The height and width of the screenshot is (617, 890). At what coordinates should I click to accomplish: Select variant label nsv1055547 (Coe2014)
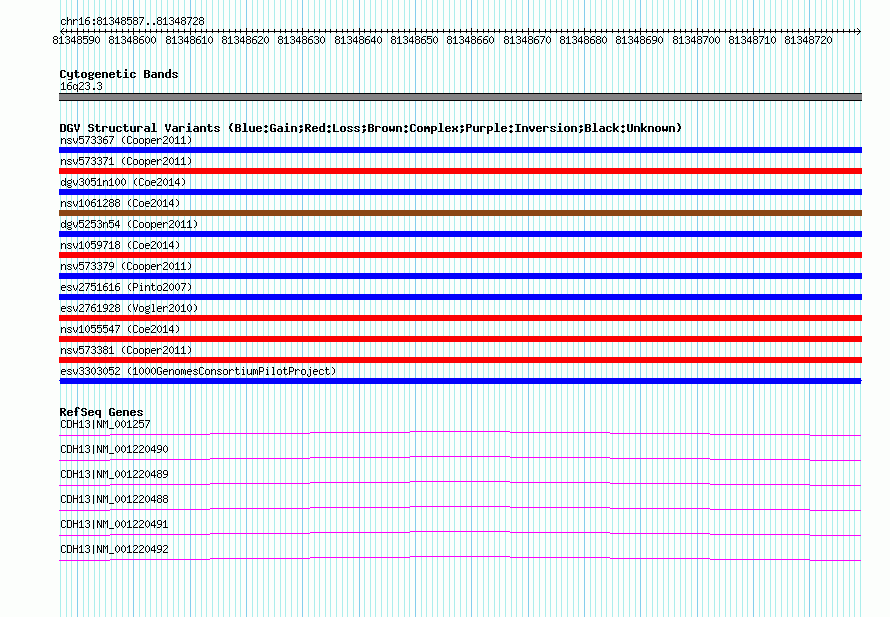[120, 329]
